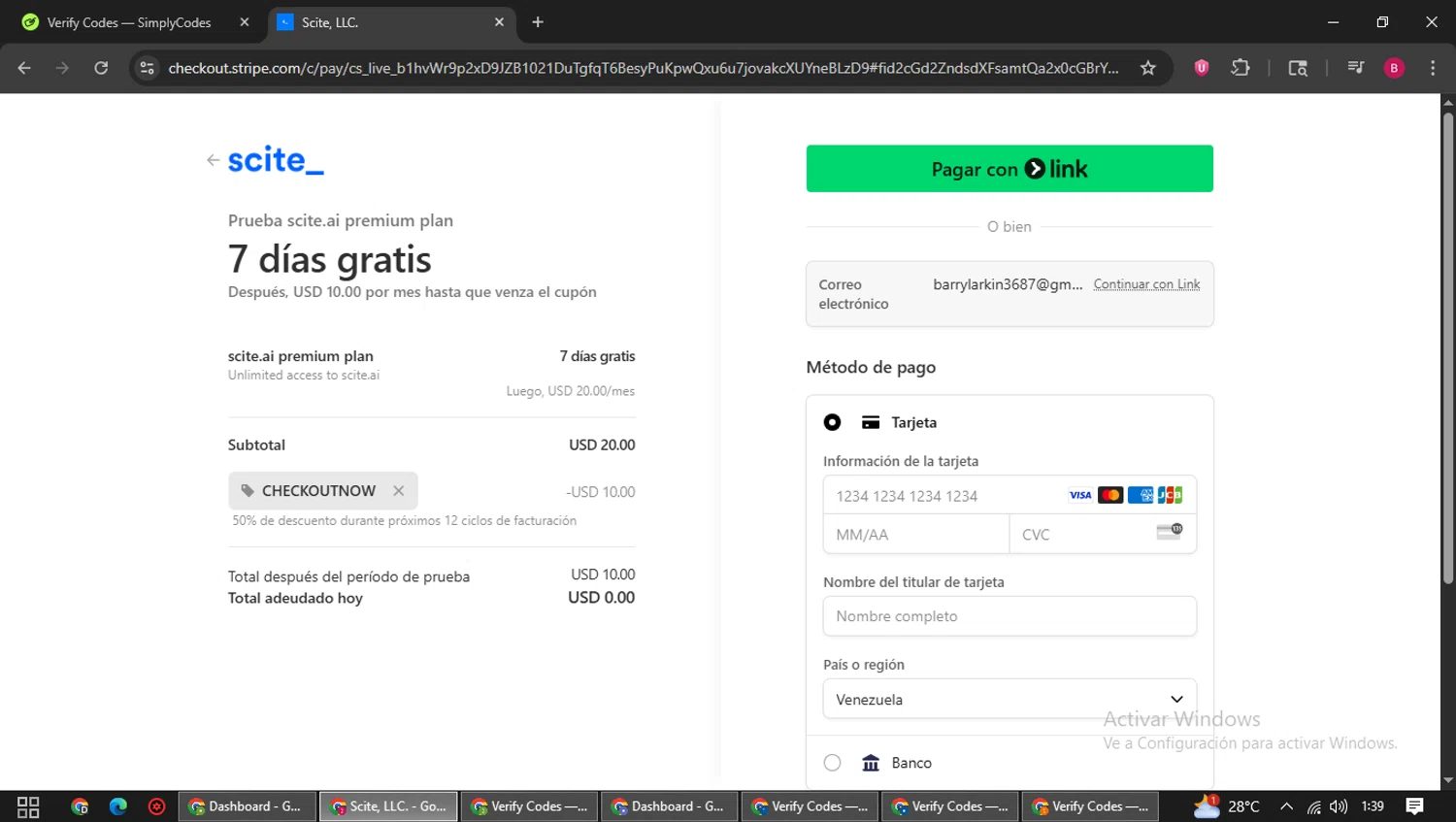Open the media control icon

pyautogui.click(x=1355, y=68)
